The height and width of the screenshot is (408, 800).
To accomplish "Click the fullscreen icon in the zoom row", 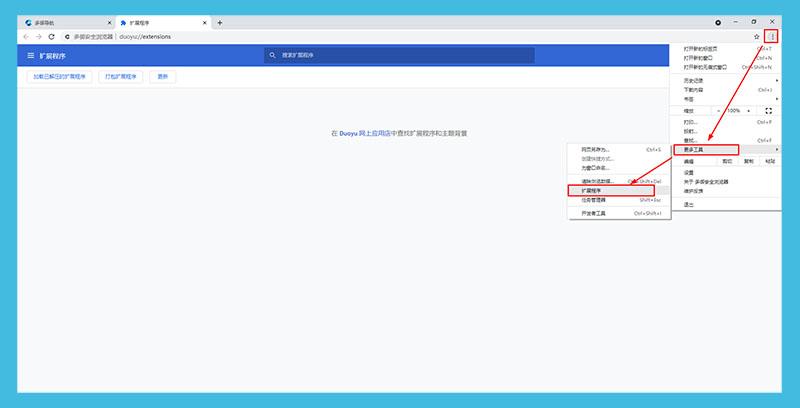I will [x=768, y=110].
